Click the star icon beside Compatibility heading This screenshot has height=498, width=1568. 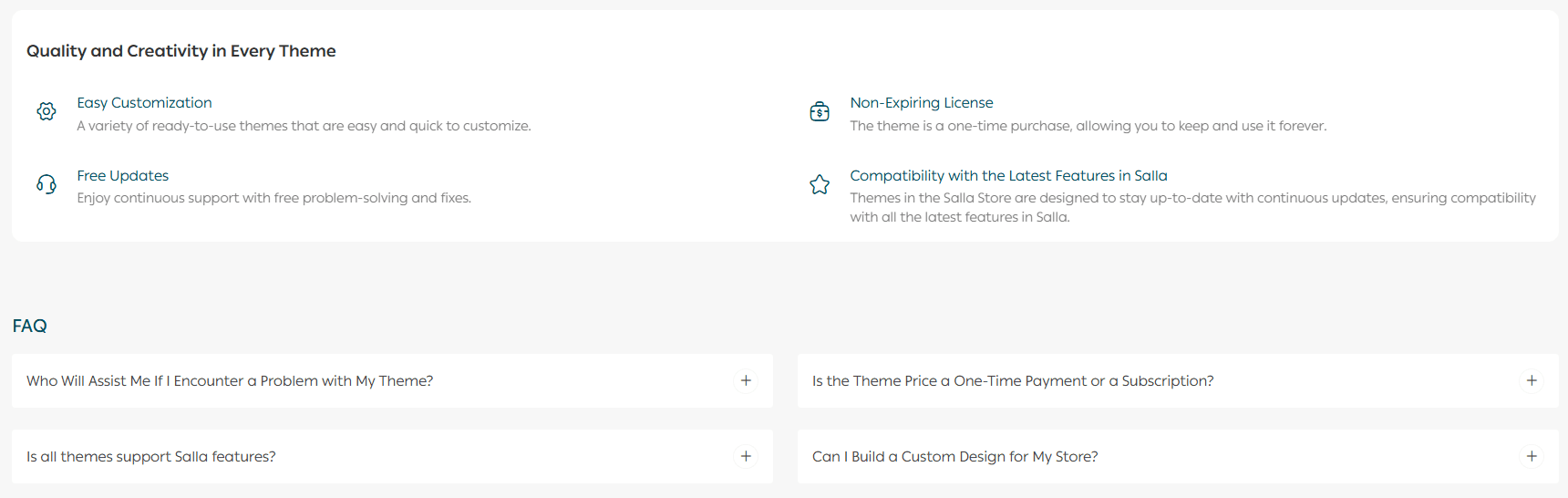tap(820, 184)
